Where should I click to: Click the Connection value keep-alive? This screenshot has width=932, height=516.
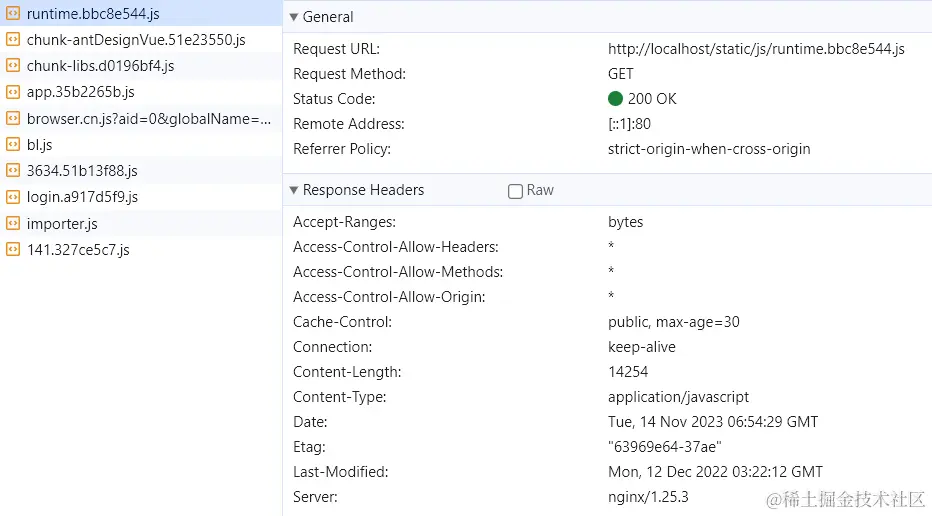(641, 347)
